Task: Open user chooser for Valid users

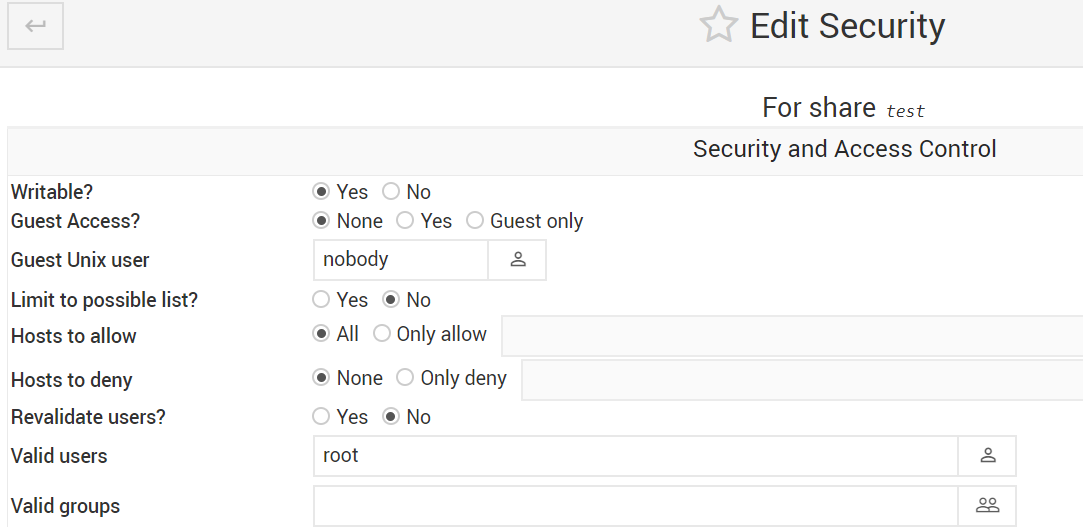Action: [987, 456]
